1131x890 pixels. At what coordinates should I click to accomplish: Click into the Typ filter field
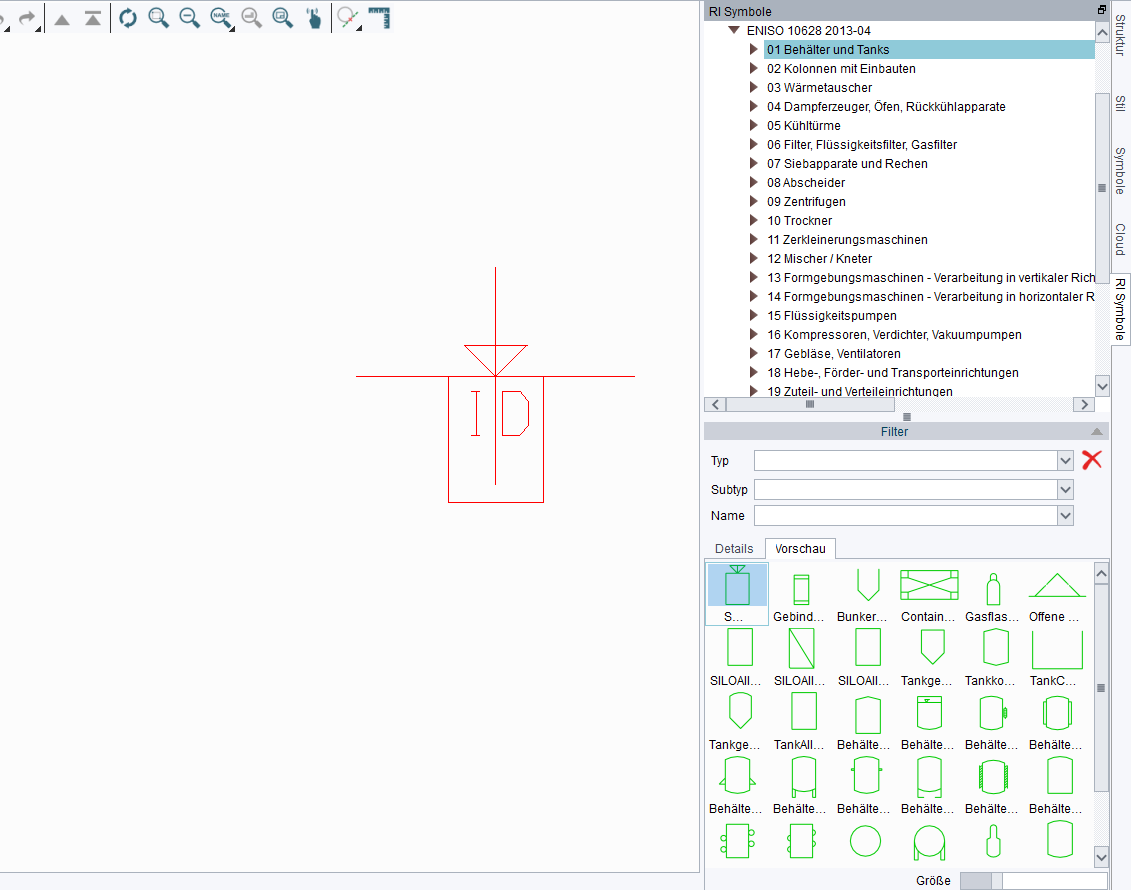905,460
